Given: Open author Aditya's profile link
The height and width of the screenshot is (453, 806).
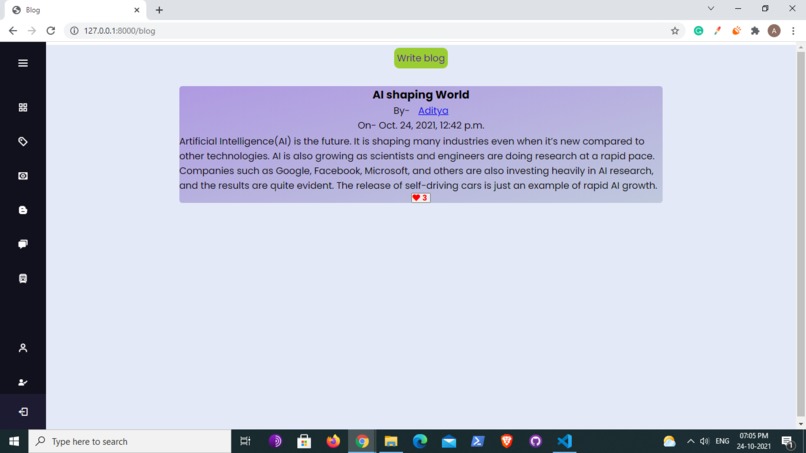Looking at the screenshot, I should [x=433, y=111].
